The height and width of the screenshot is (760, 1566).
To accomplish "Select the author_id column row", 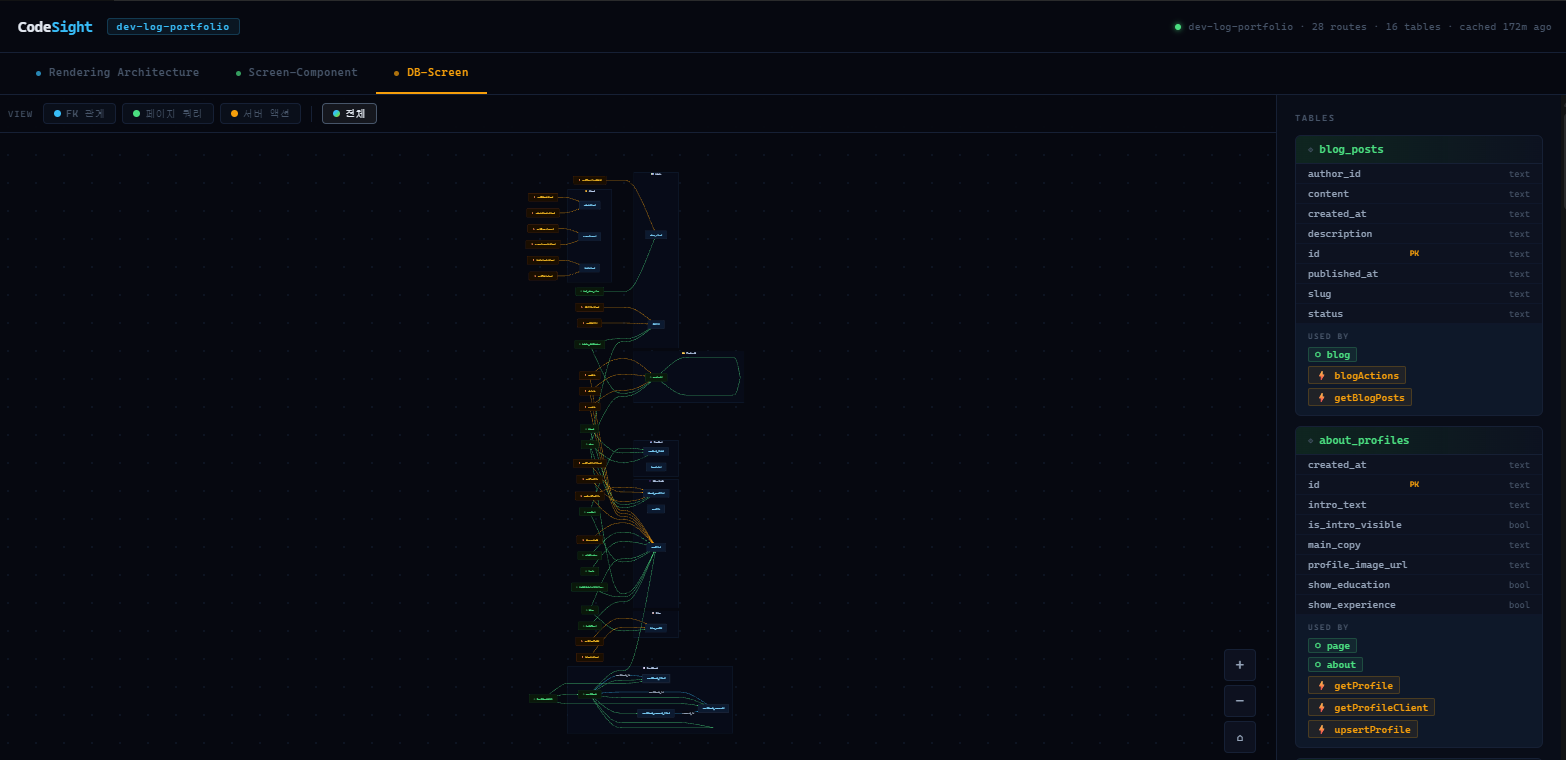I will coord(1419,174).
